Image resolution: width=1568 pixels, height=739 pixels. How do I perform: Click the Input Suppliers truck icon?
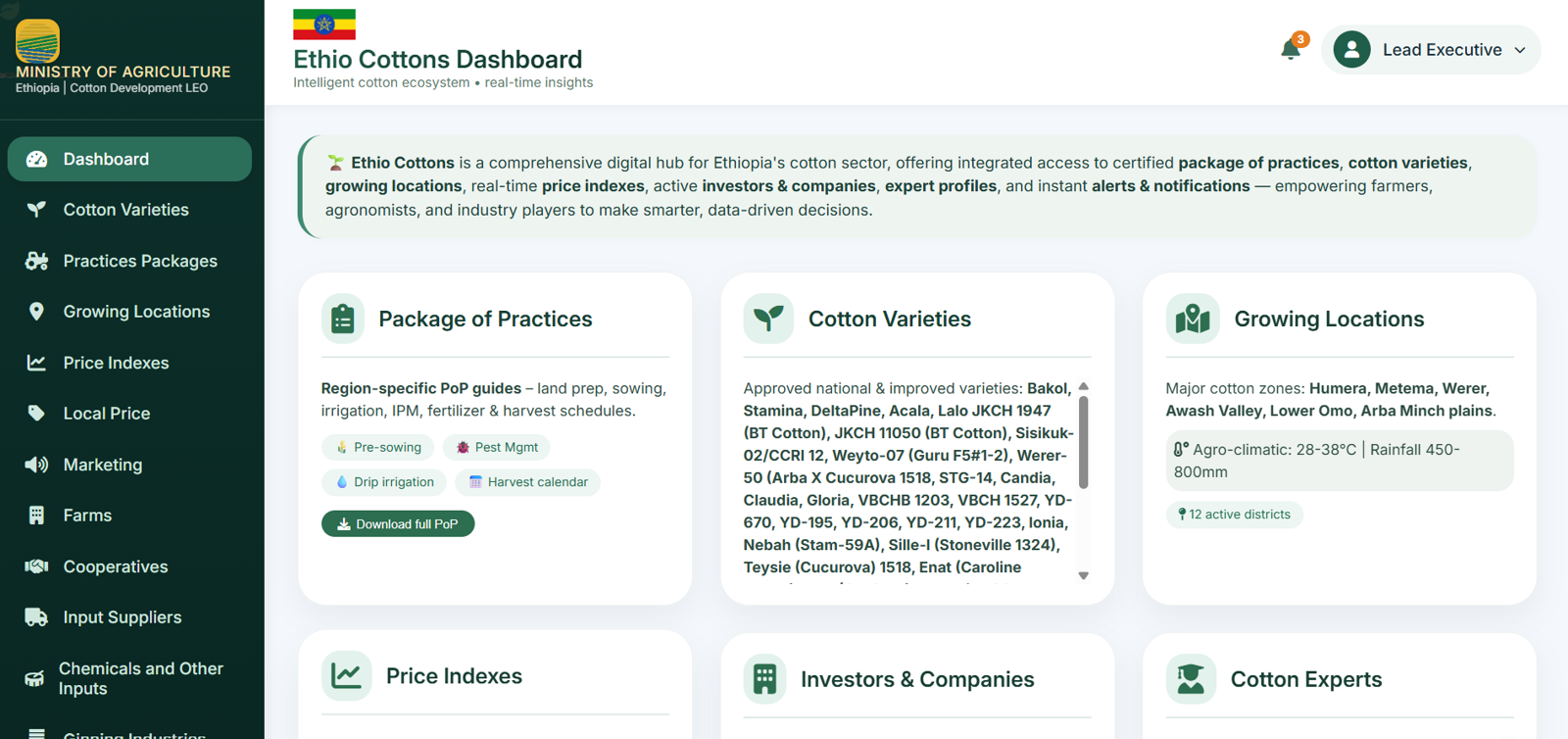(x=36, y=617)
